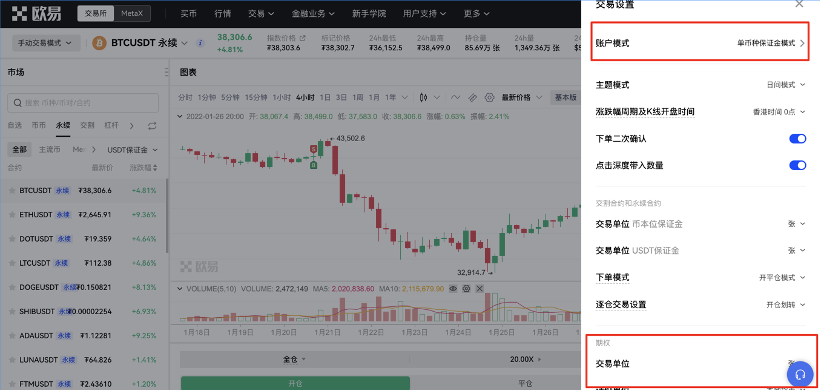
Task: Open 手动交易模式 dropdown
Action: 46,43
